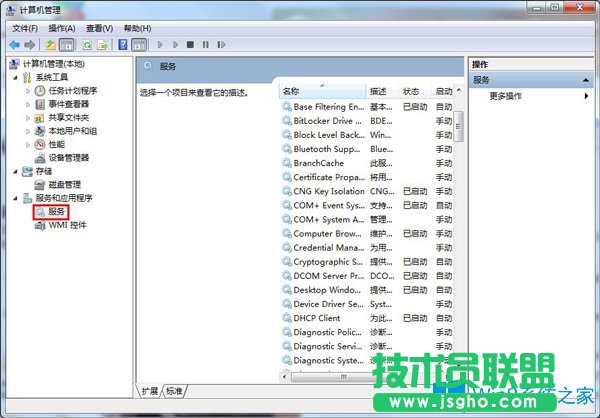Viewport: 600px width, 418px height.
Task: Click the vertical scrollbar thumb
Action: click(458, 126)
